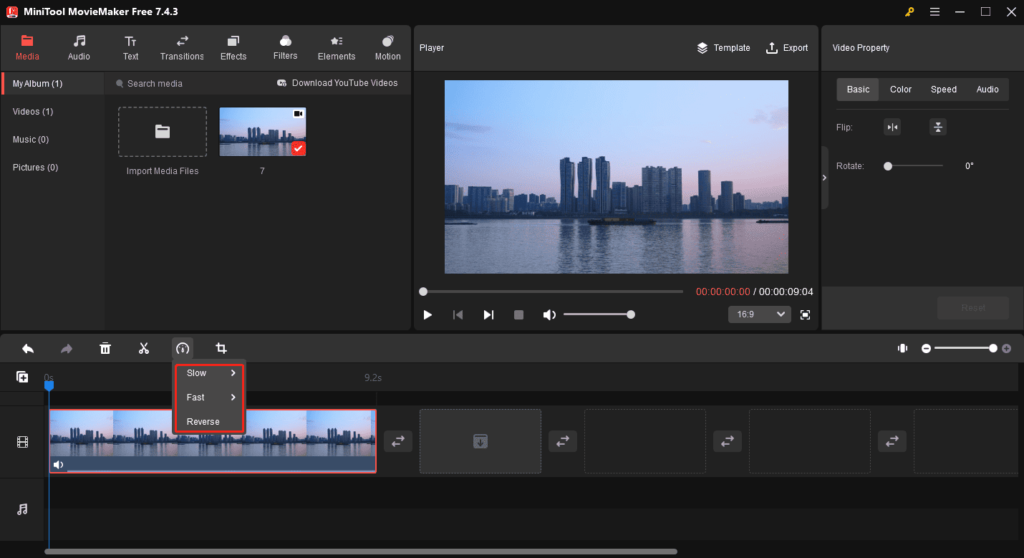The width and height of the screenshot is (1024, 558).
Task: Switch to the Color tab
Action: coord(901,89)
